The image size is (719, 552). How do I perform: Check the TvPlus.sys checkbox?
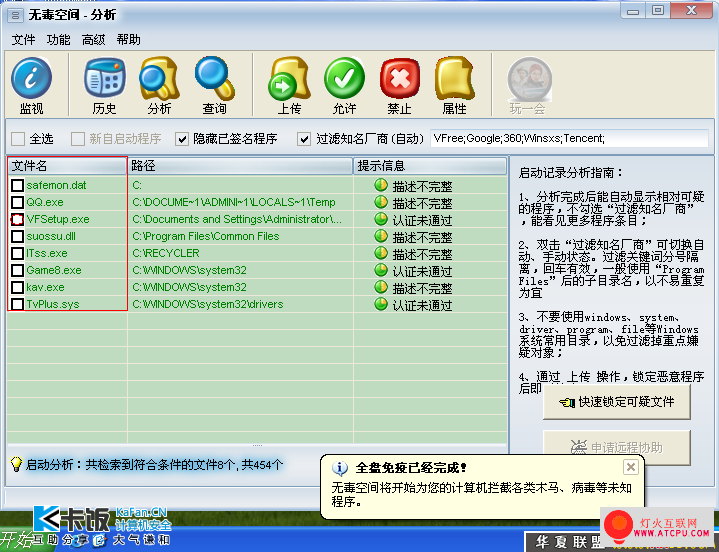pyautogui.click(x=17, y=304)
